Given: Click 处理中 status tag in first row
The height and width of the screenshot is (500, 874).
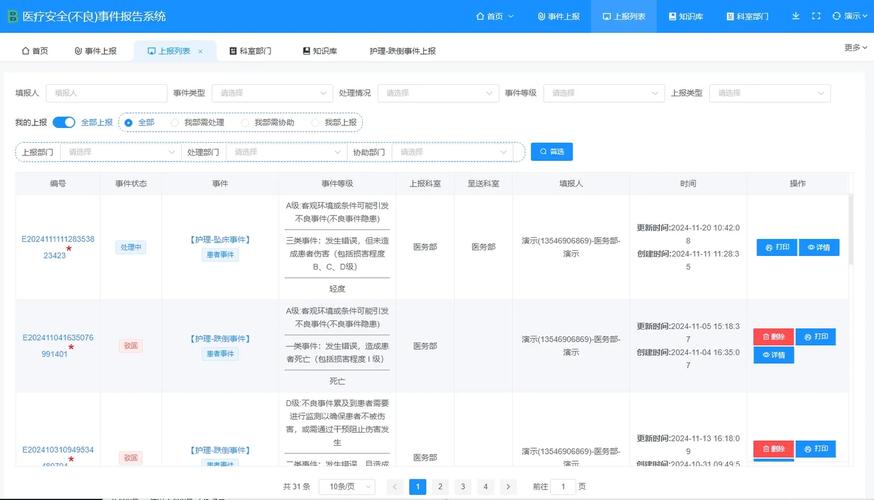Looking at the screenshot, I should point(131,247).
